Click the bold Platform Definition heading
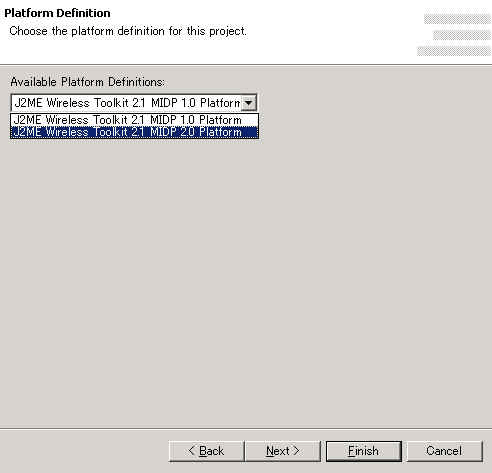The width and height of the screenshot is (492, 473). coord(57,13)
